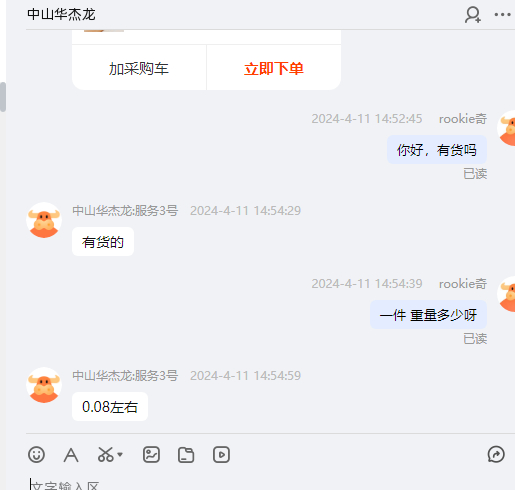Click the 加采购车 button
The width and height of the screenshot is (515, 490).
pos(139,68)
